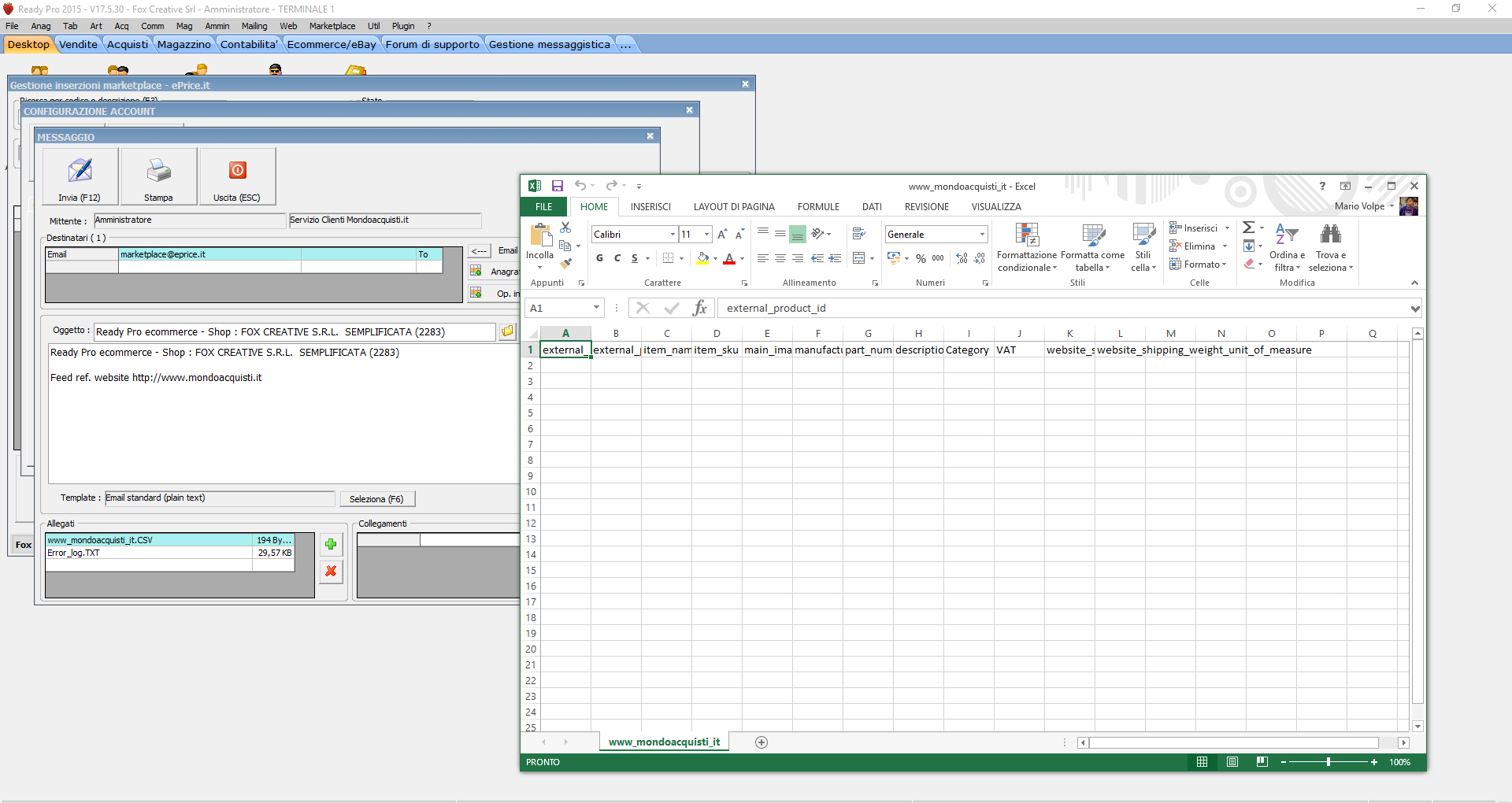
Task: Click the Uscita (ESC) exit icon
Action: (x=237, y=176)
